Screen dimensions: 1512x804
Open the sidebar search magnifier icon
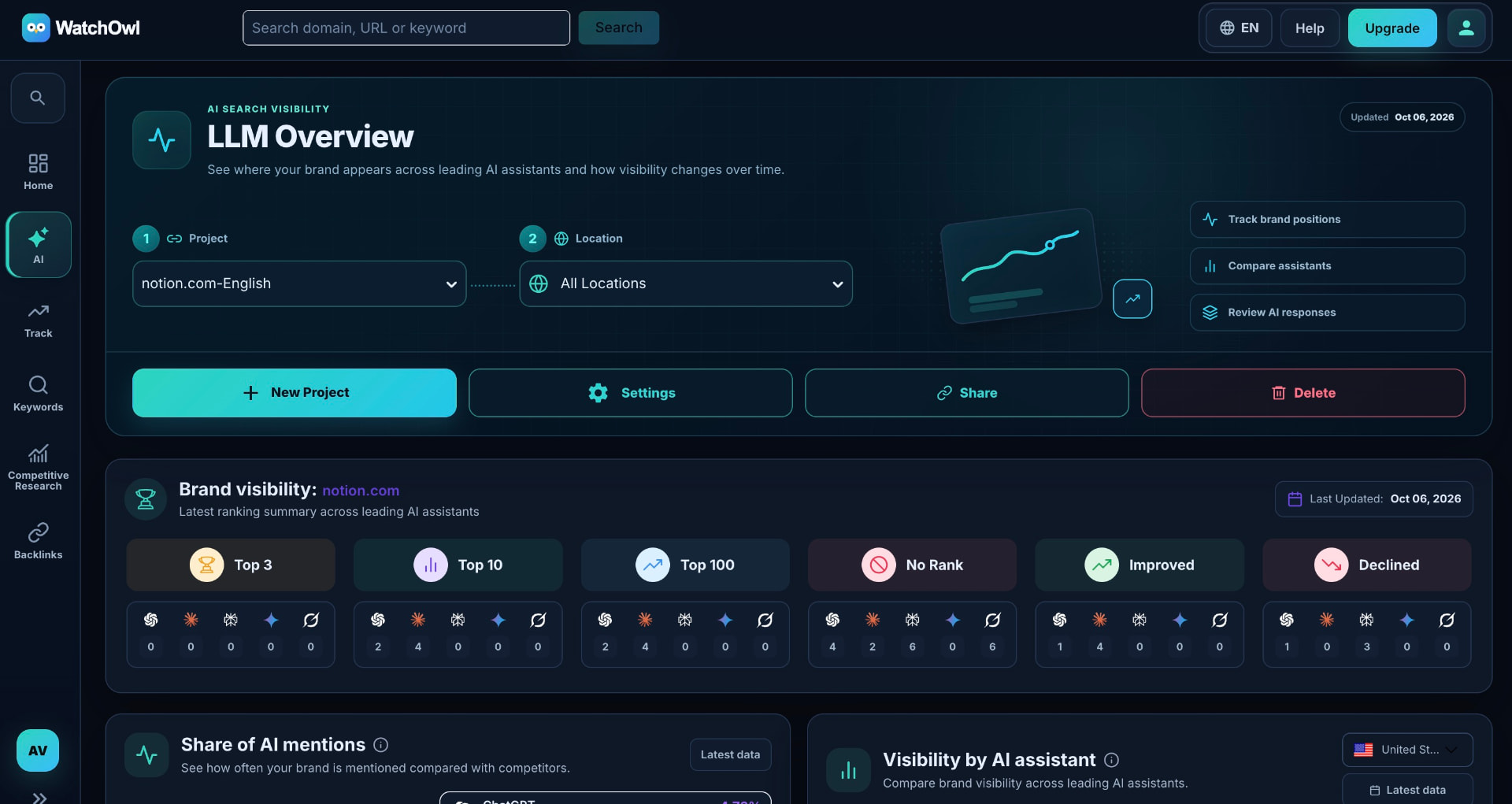[38, 98]
